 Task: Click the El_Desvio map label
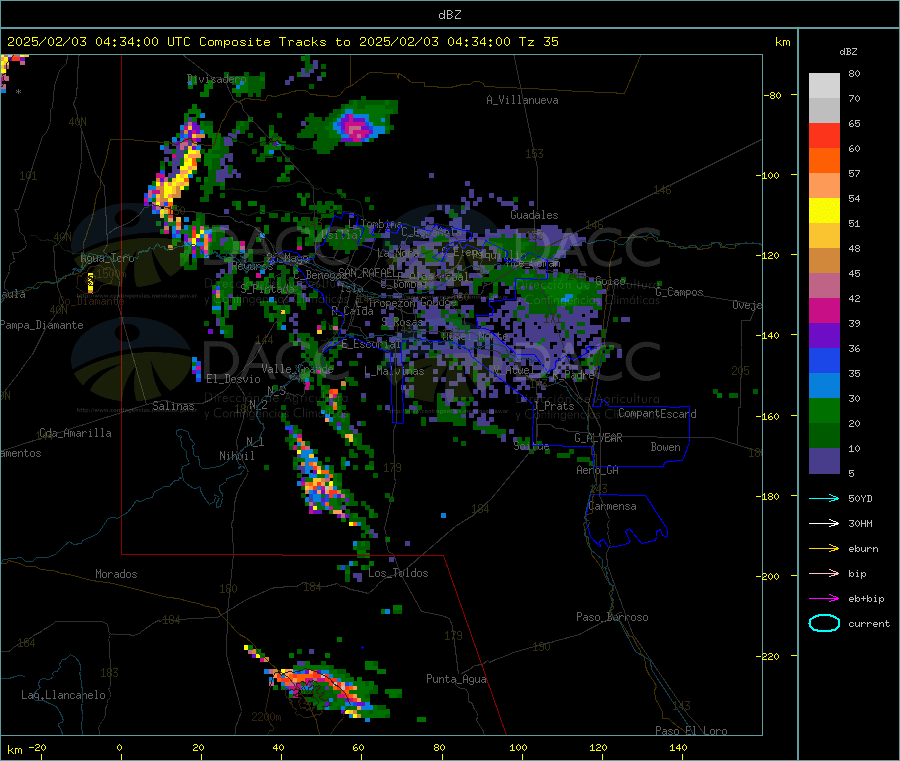click(234, 379)
